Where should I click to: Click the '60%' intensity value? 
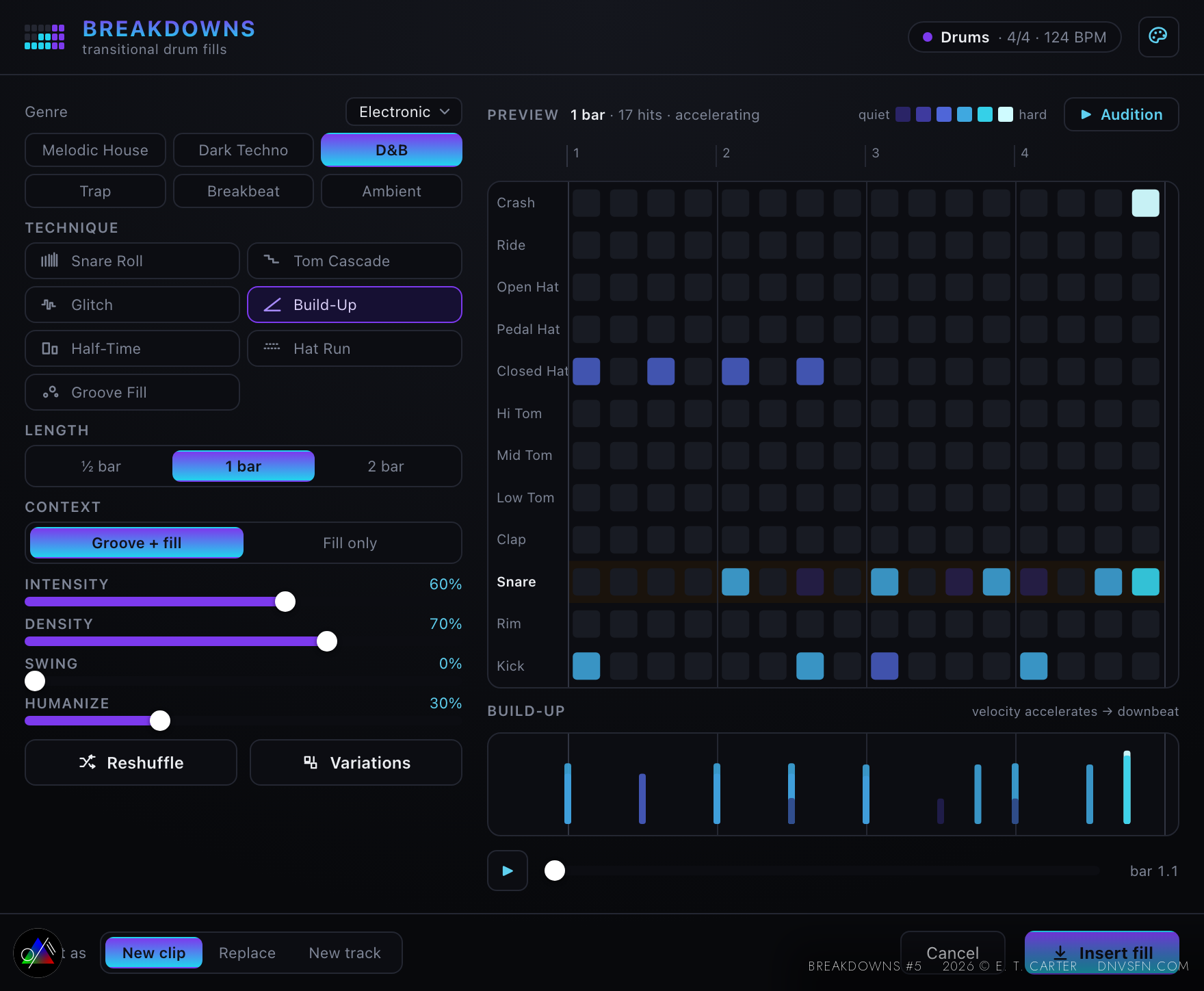tap(445, 584)
